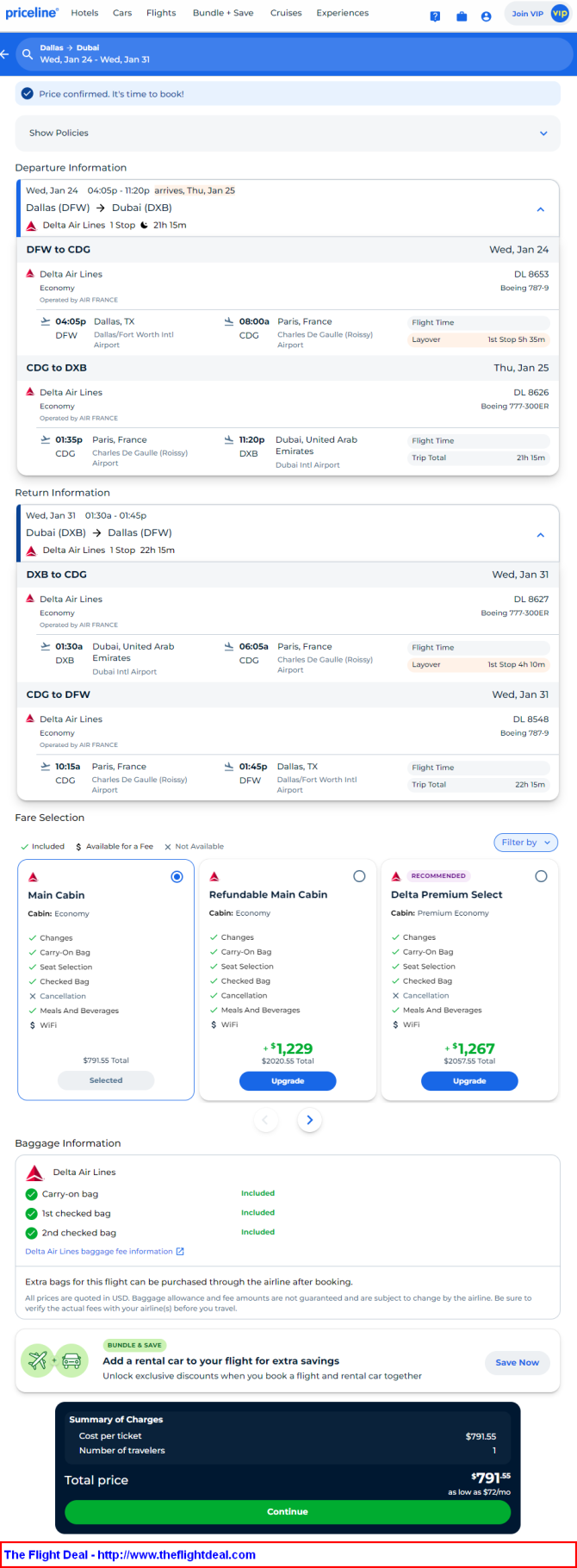Click the landing icon at 08:00a
The image size is (577, 1568).
pyautogui.click(x=229, y=321)
